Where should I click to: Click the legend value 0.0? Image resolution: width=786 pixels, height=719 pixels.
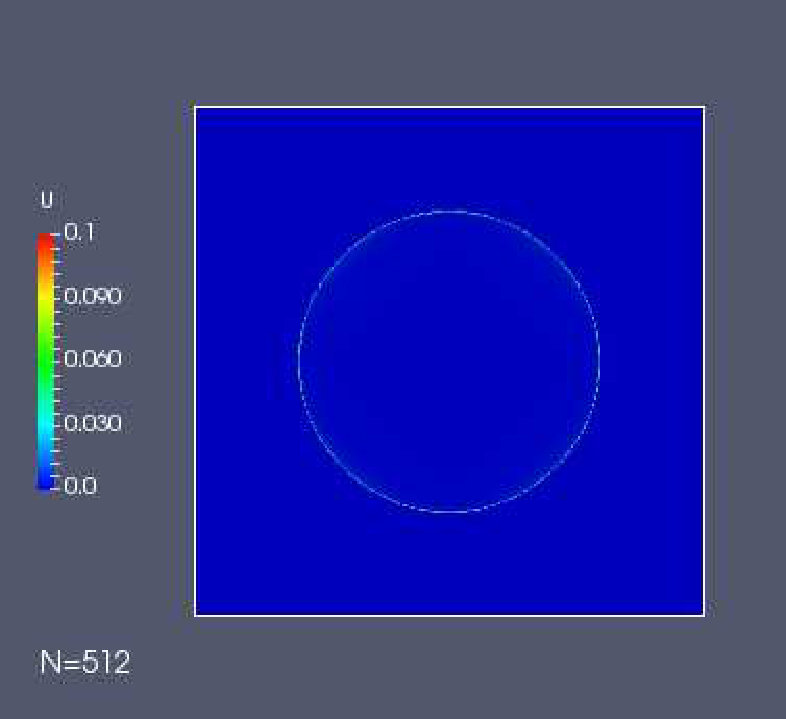(81, 486)
